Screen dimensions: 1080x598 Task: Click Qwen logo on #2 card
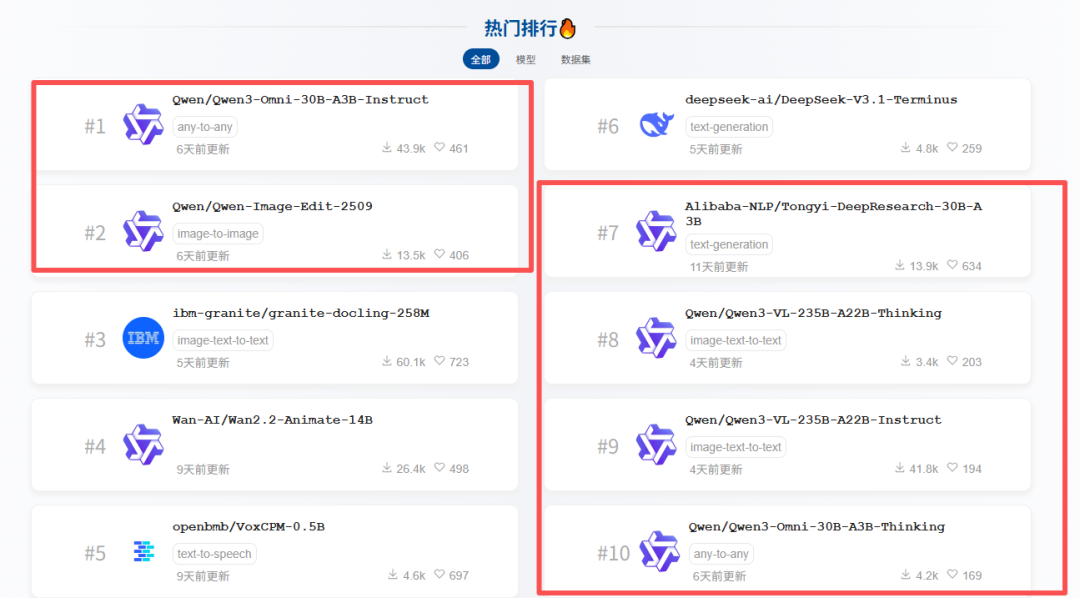(143, 231)
